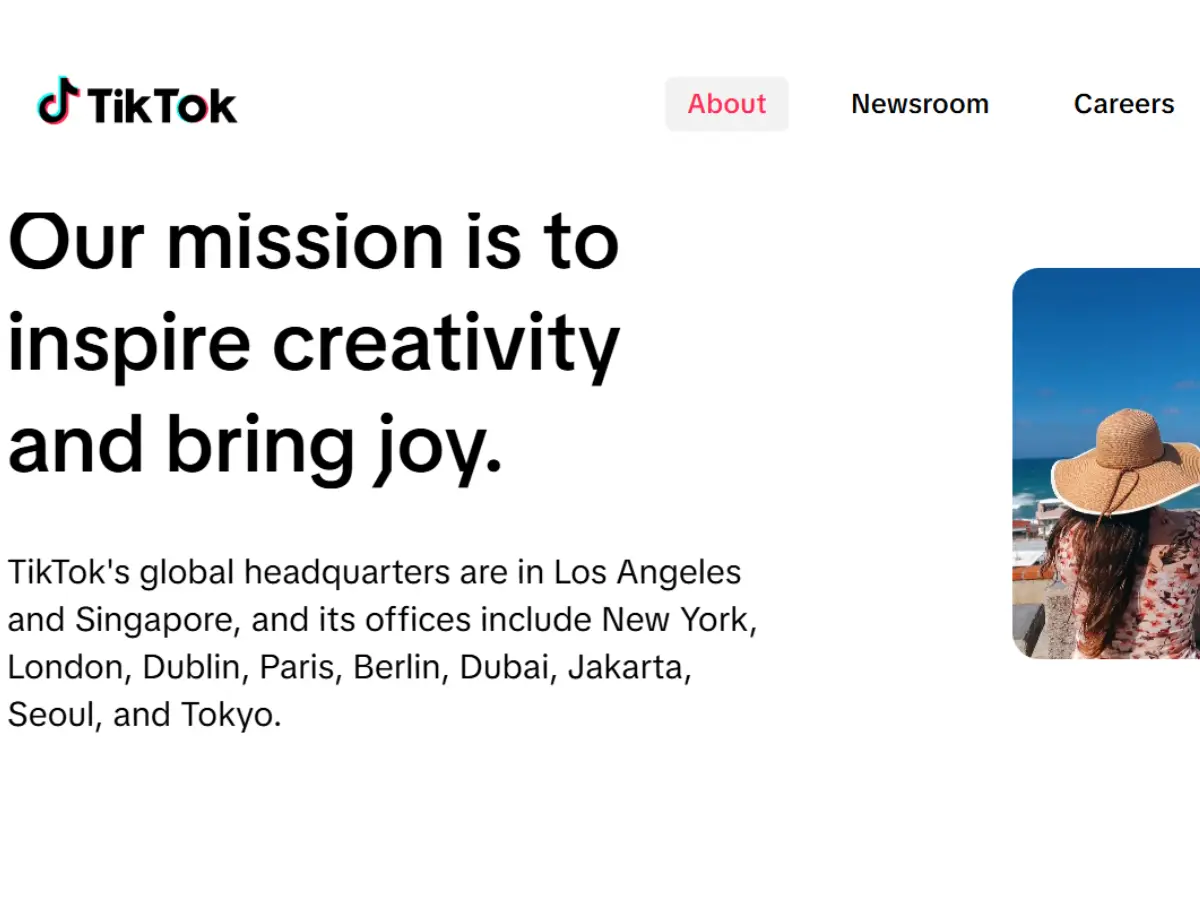The height and width of the screenshot is (900, 1200).
Task: Open the About tab
Action: pyautogui.click(x=727, y=104)
